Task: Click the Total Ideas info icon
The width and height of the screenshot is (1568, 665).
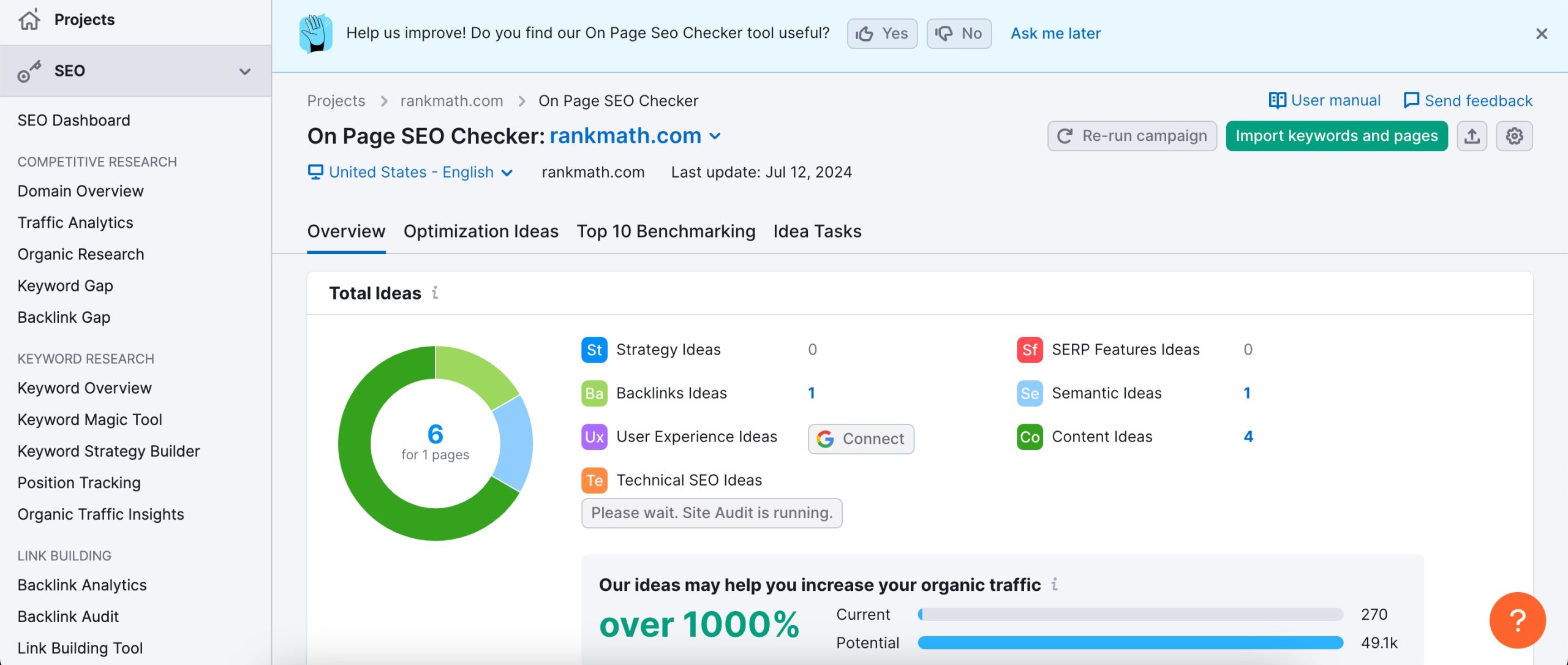Action: (x=435, y=293)
